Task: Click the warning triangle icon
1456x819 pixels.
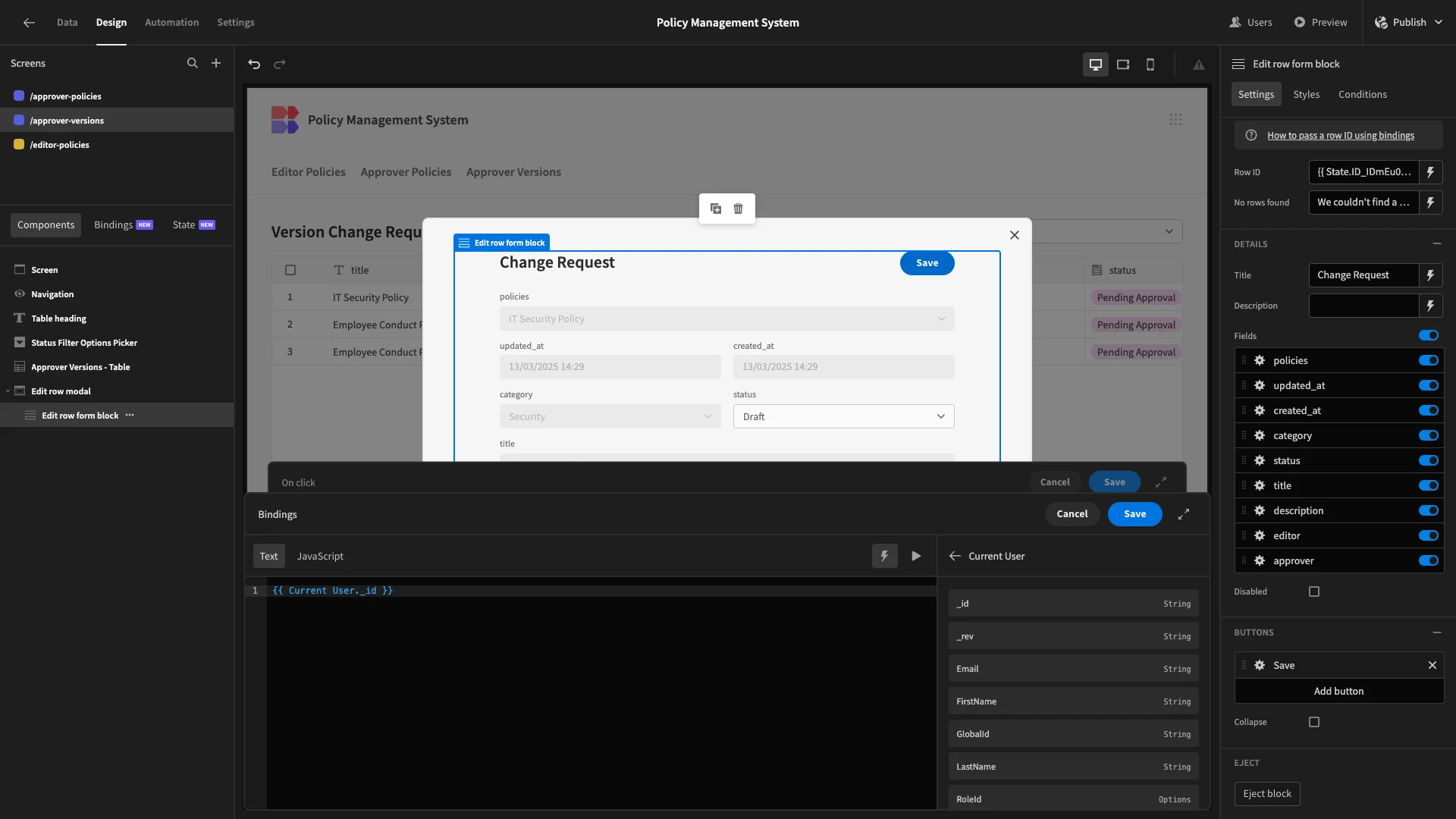Action: point(1199,65)
